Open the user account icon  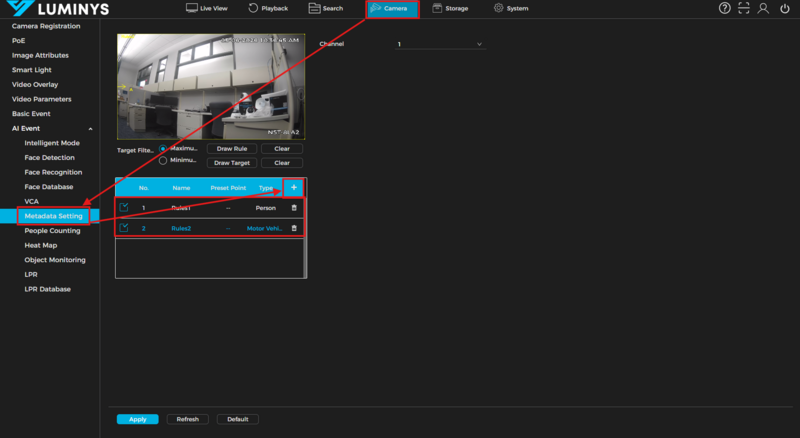(x=763, y=8)
